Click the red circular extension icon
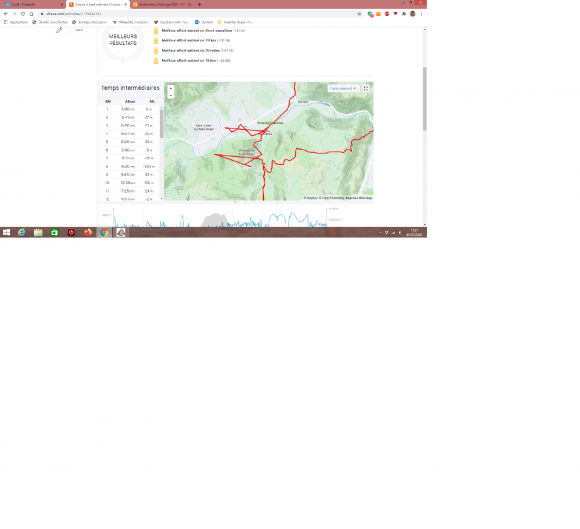 click(x=387, y=14)
